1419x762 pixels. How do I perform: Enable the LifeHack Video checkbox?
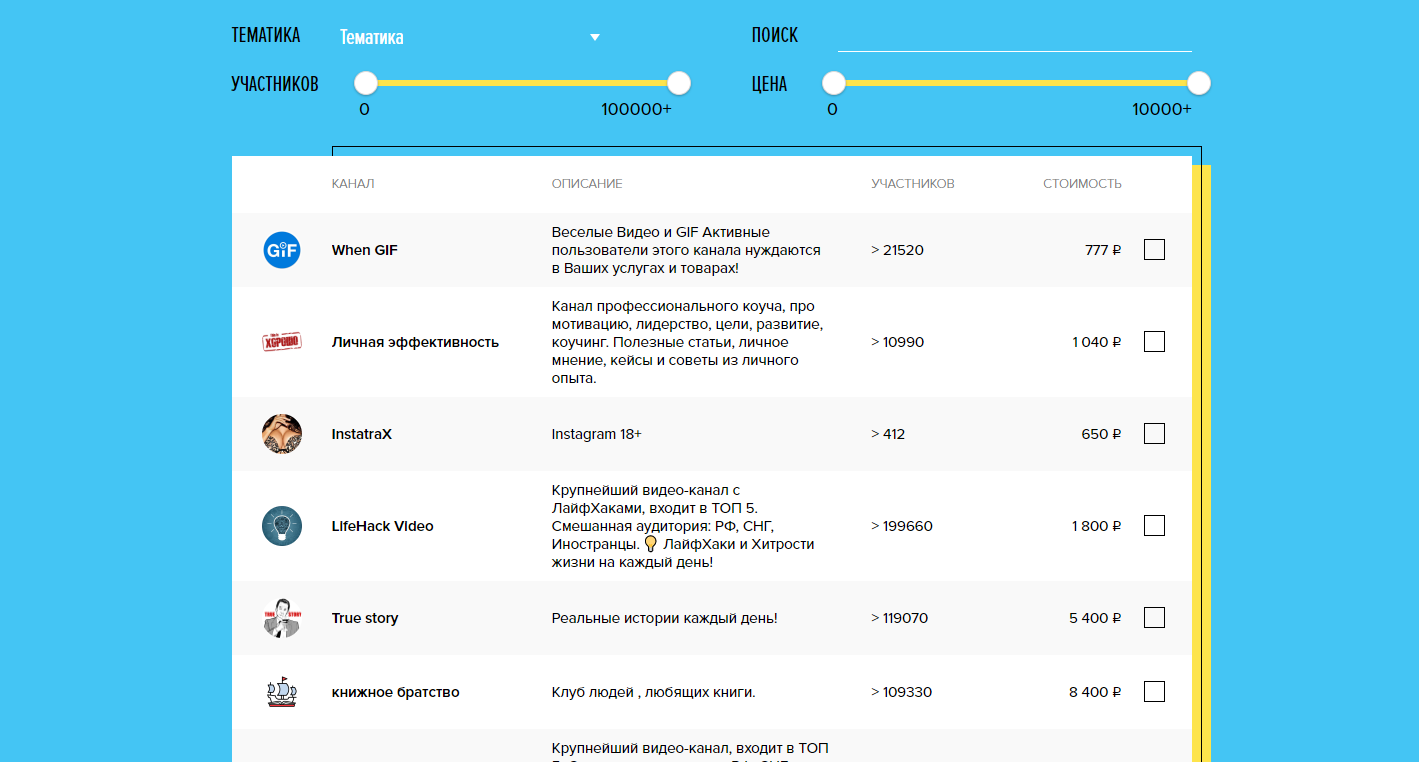point(1154,526)
